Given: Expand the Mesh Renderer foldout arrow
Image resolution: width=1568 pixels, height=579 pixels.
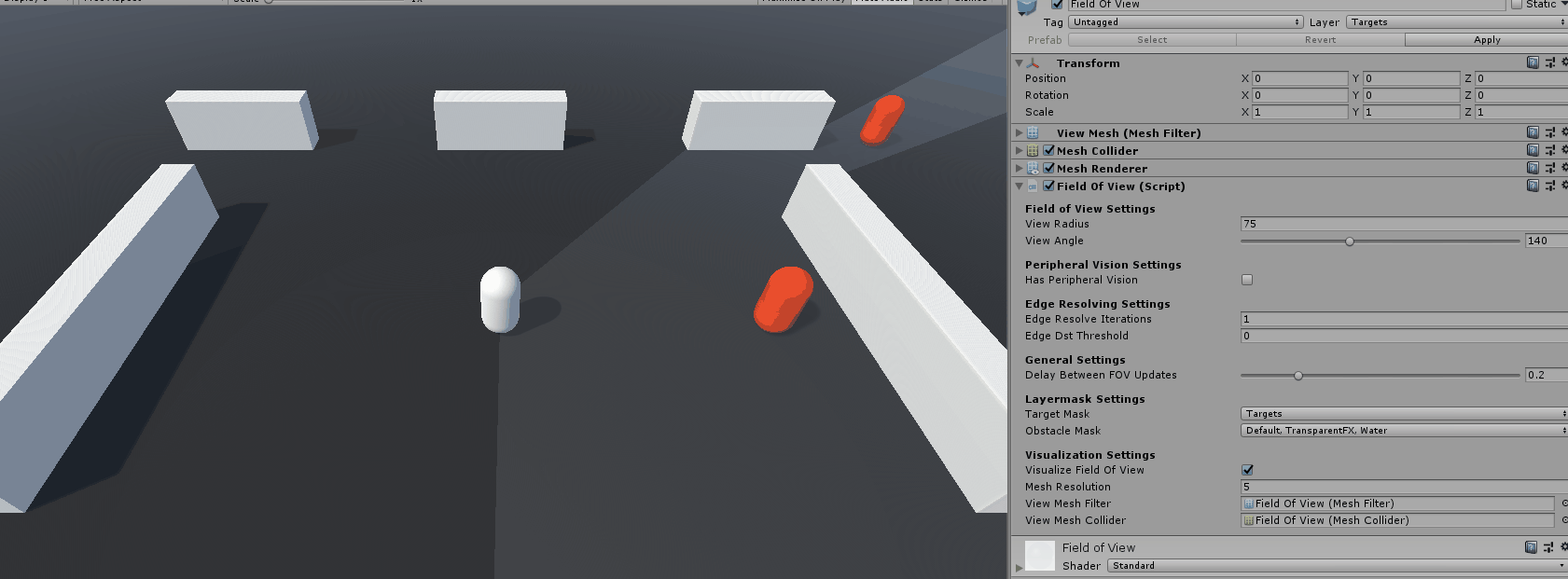Looking at the screenshot, I should click(1019, 169).
